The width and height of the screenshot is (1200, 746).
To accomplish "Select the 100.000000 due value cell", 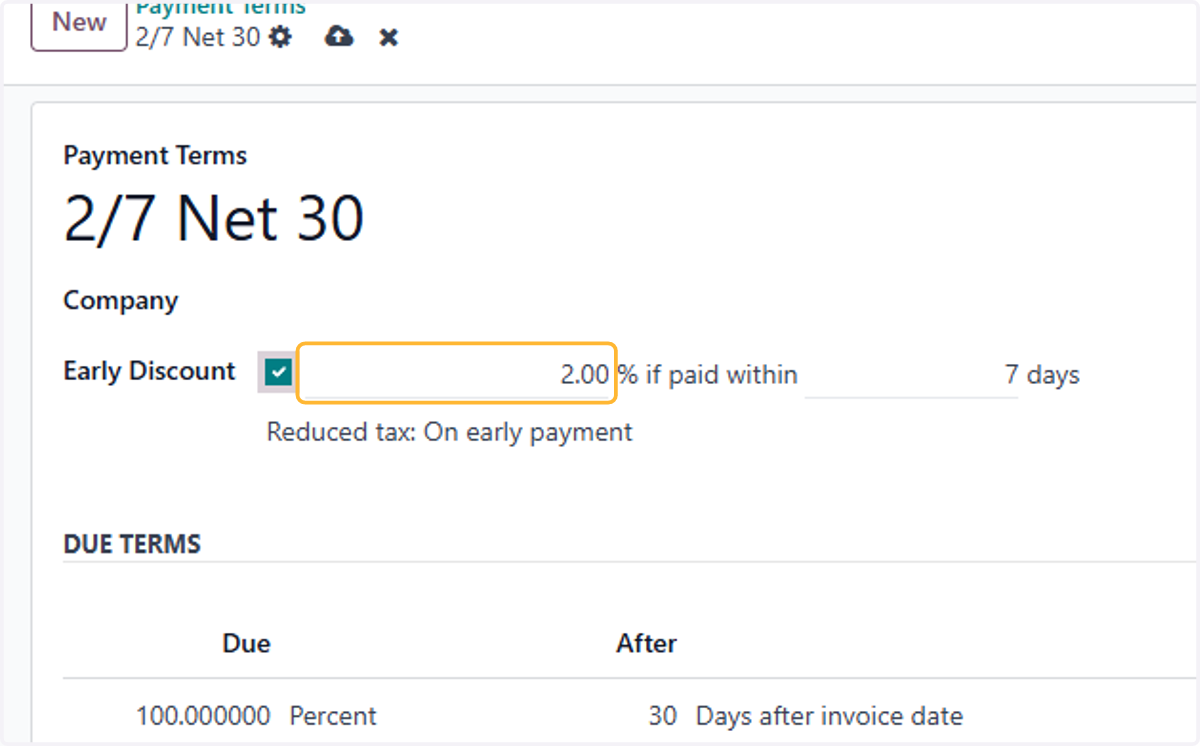I will [204, 716].
